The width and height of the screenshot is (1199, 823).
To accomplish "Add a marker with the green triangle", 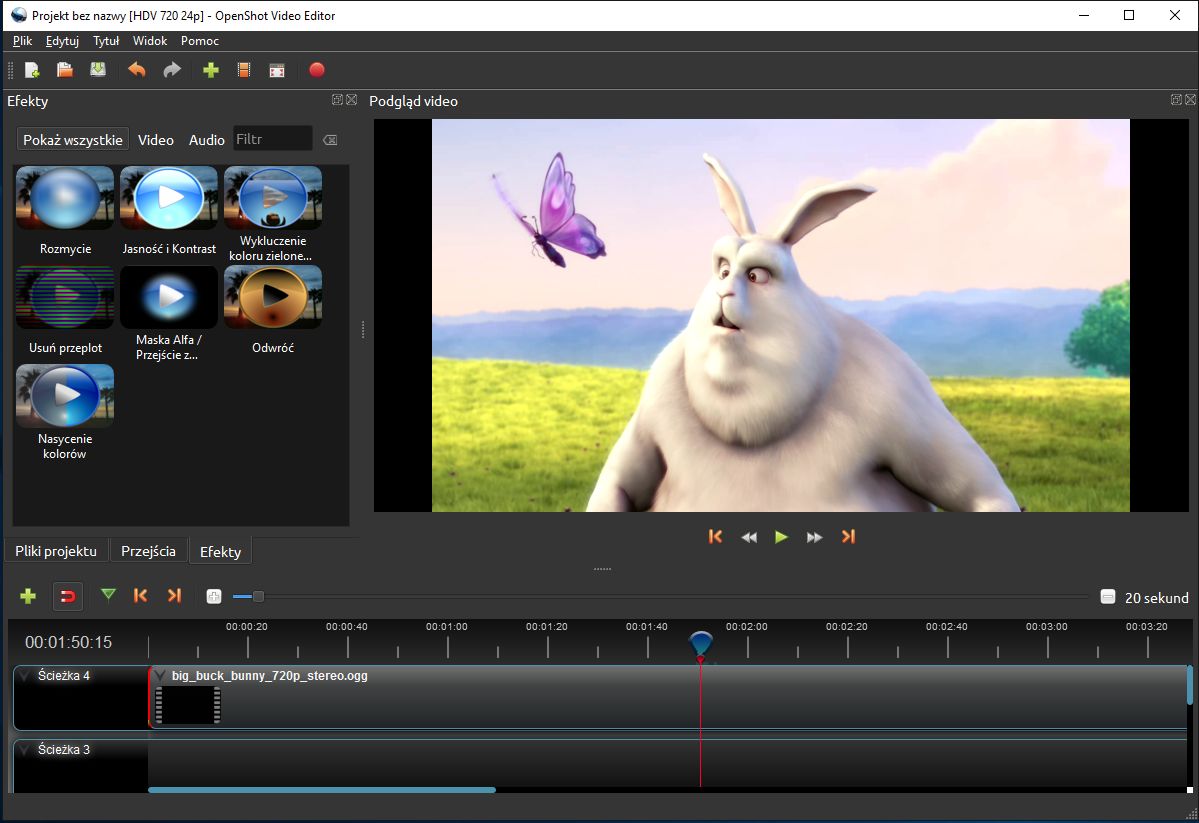I will tap(109, 595).
